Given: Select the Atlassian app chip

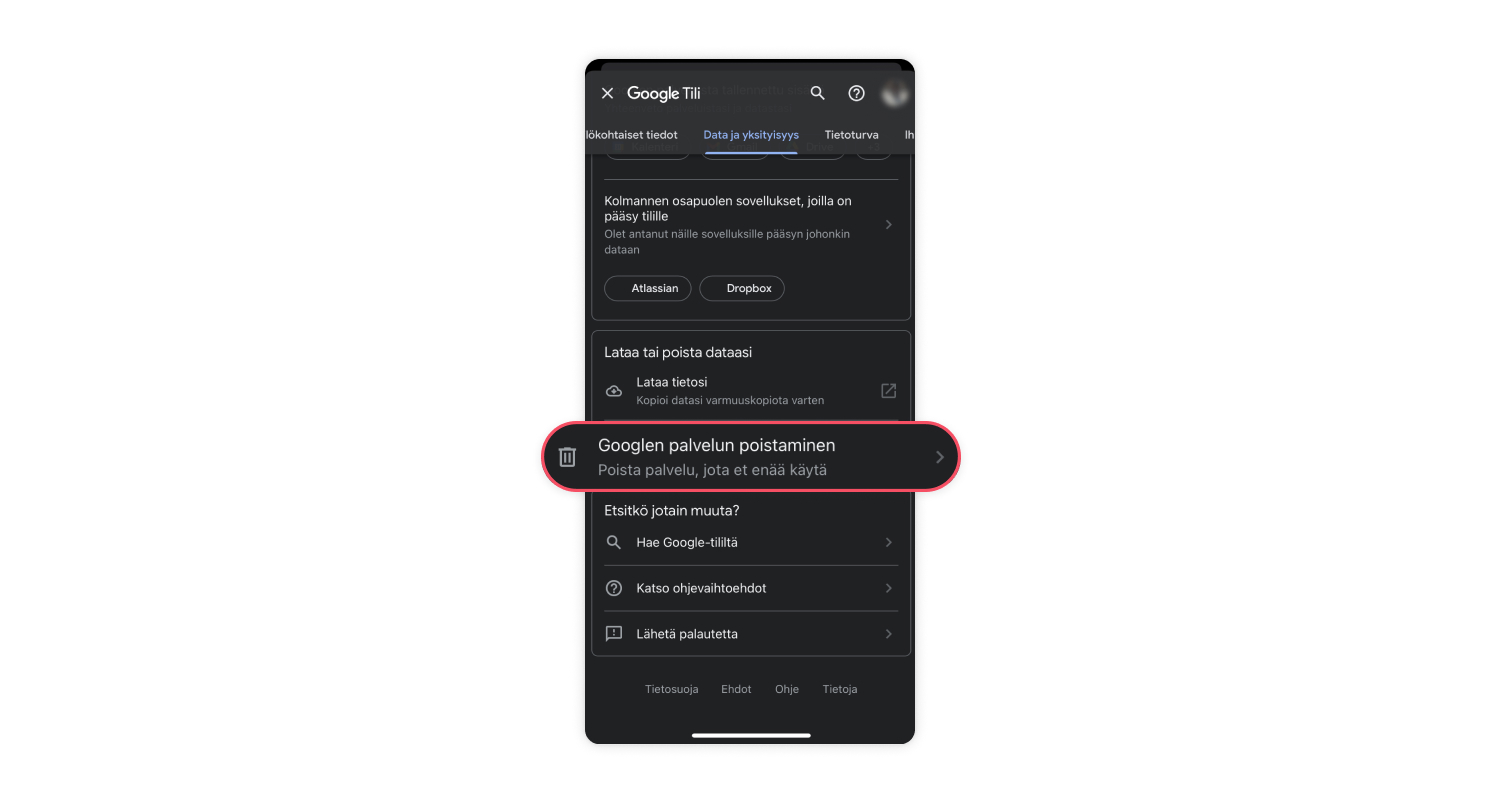Looking at the screenshot, I should [x=648, y=288].
